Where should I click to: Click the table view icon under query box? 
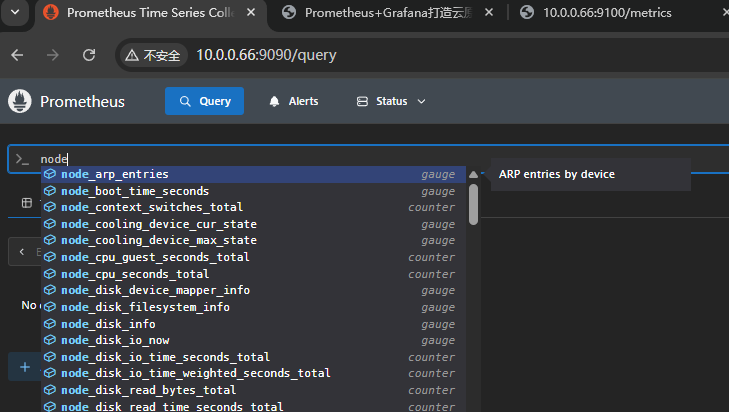[27, 203]
